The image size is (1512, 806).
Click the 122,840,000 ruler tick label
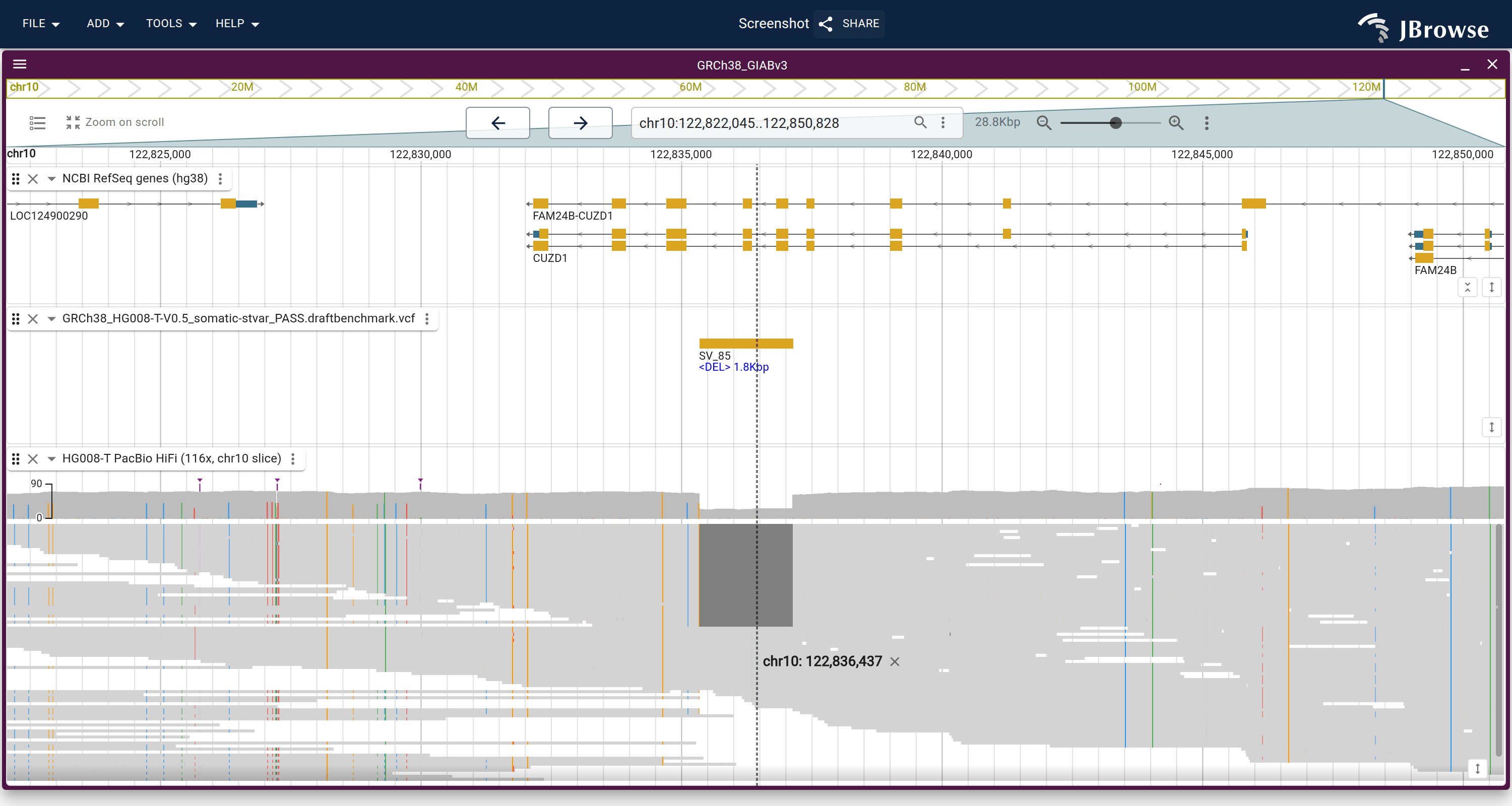941,154
